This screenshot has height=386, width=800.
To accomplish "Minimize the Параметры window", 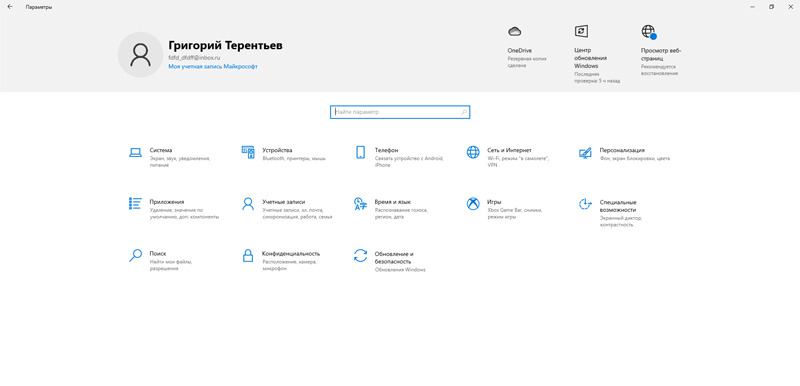I will pos(752,7).
